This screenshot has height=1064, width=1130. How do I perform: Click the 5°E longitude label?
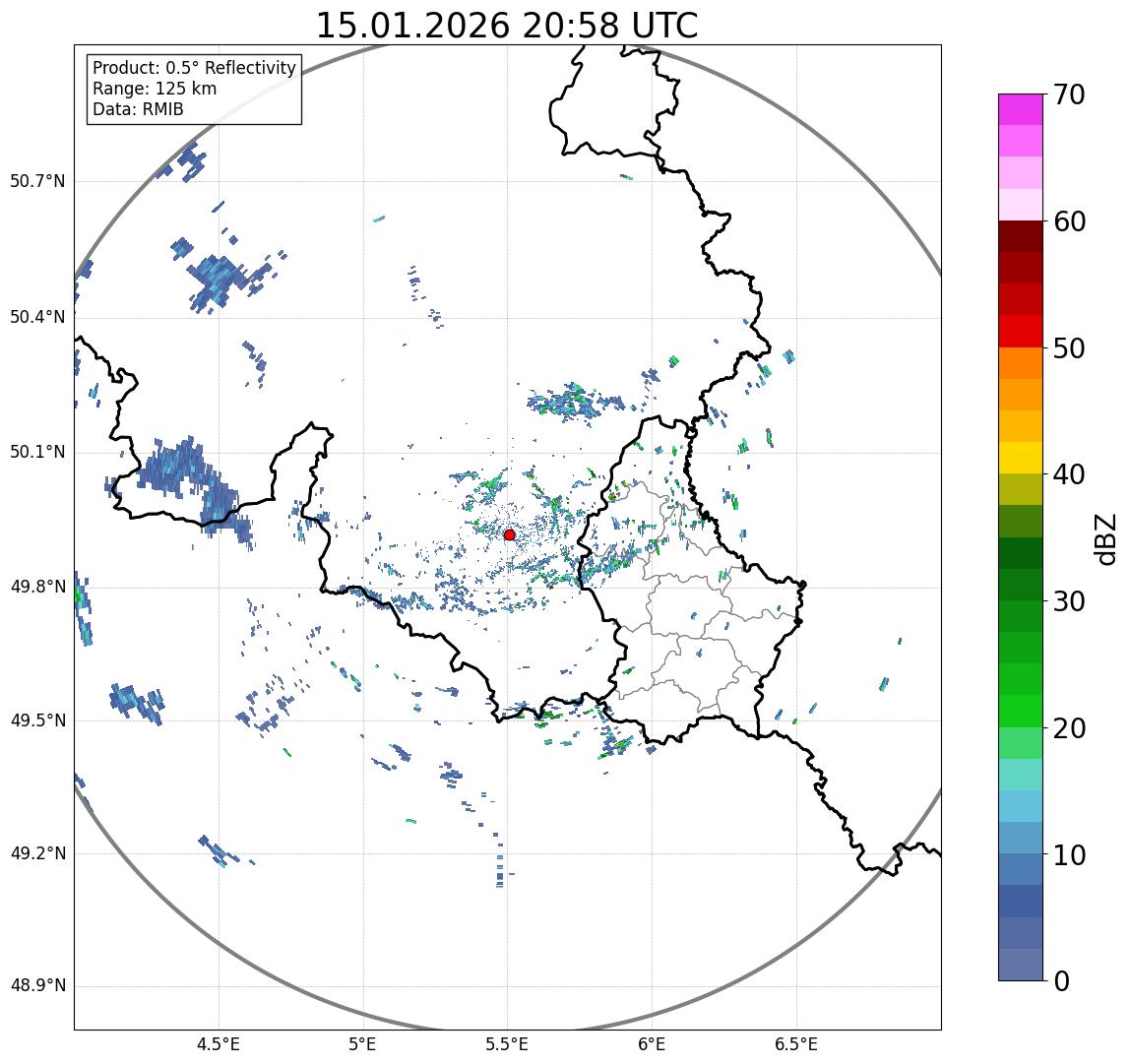coord(362,1044)
